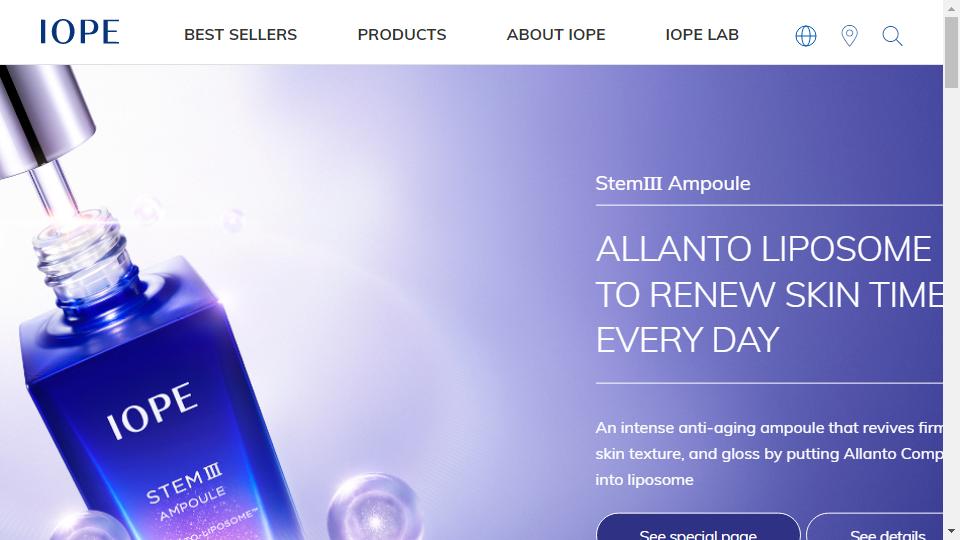
Task: Click the See special page button
Action: (x=698, y=527)
